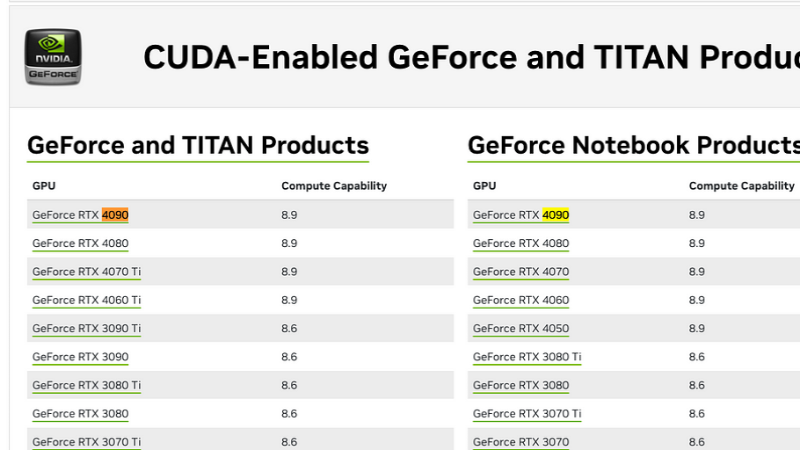Click 8.6 value for desktop RTX 3070 Ti
800x450 pixels.
tap(289, 442)
